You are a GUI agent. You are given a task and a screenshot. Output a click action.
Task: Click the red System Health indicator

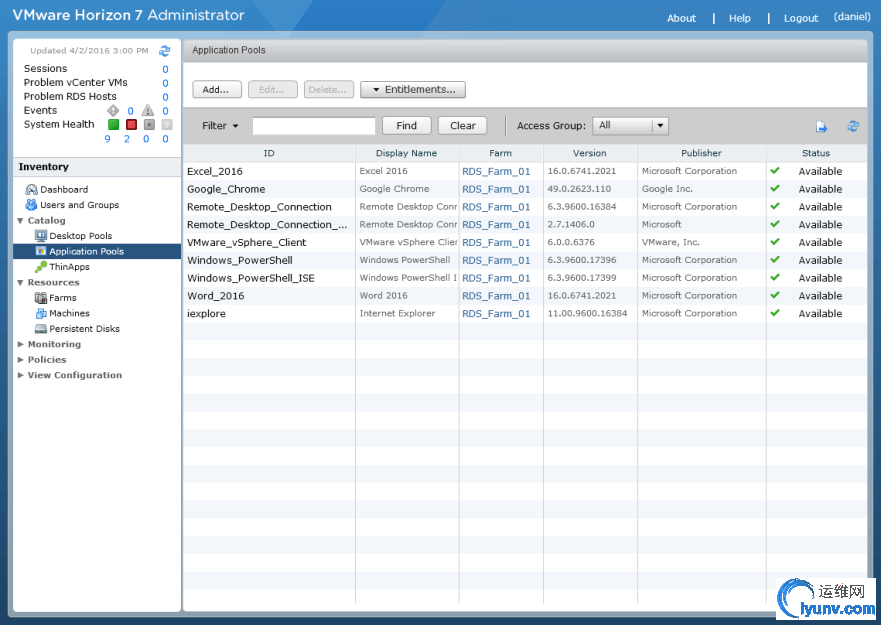pyautogui.click(x=131, y=125)
